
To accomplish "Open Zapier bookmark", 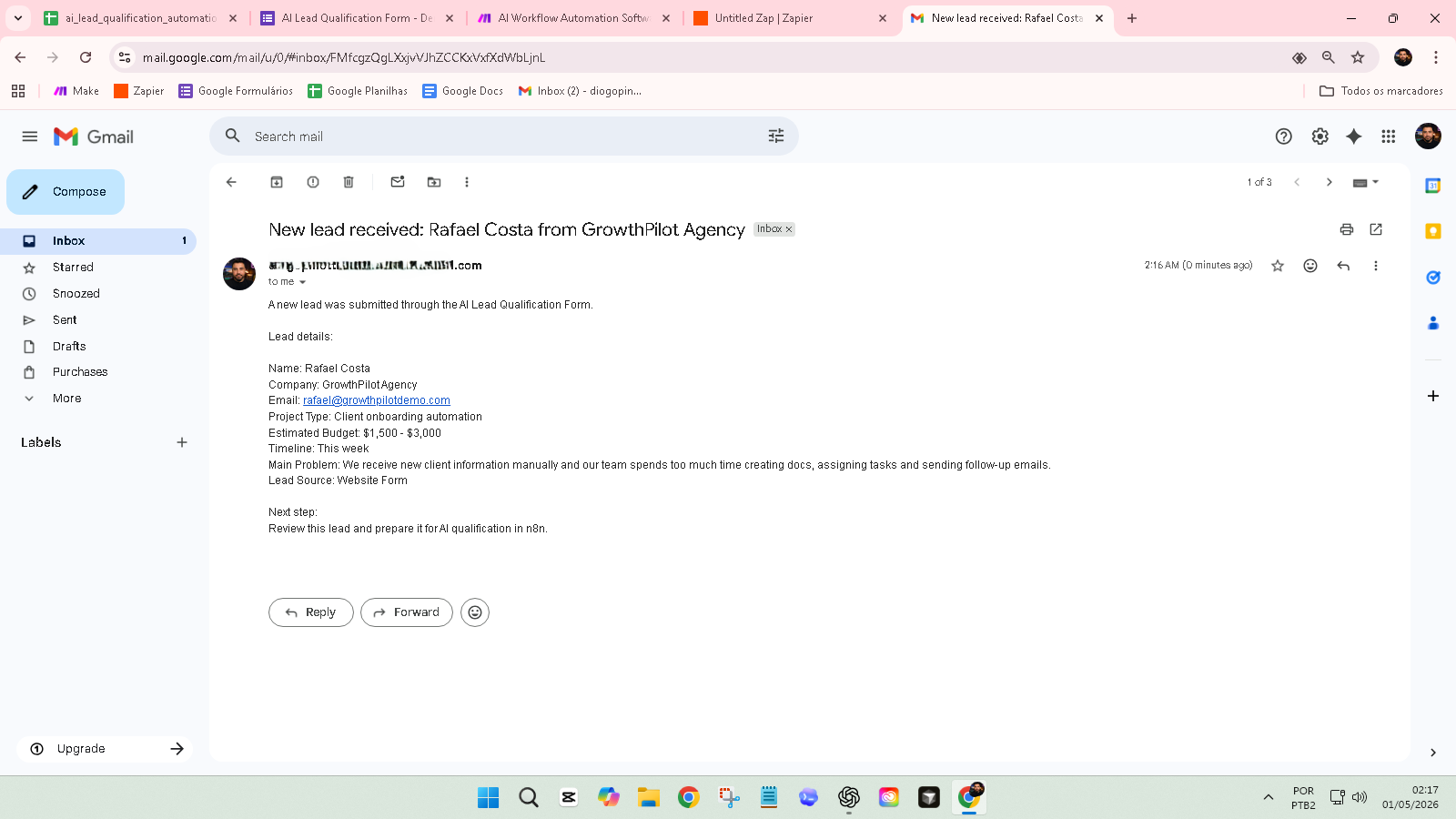I will point(139,91).
